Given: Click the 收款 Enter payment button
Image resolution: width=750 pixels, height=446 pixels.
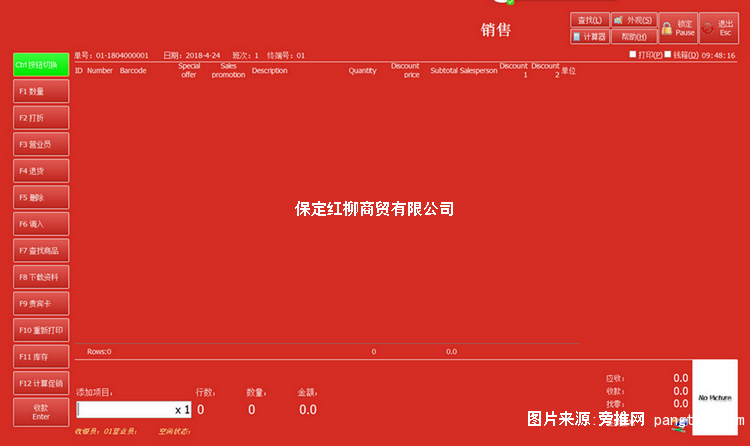Looking at the screenshot, I should [x=41, y=412].
